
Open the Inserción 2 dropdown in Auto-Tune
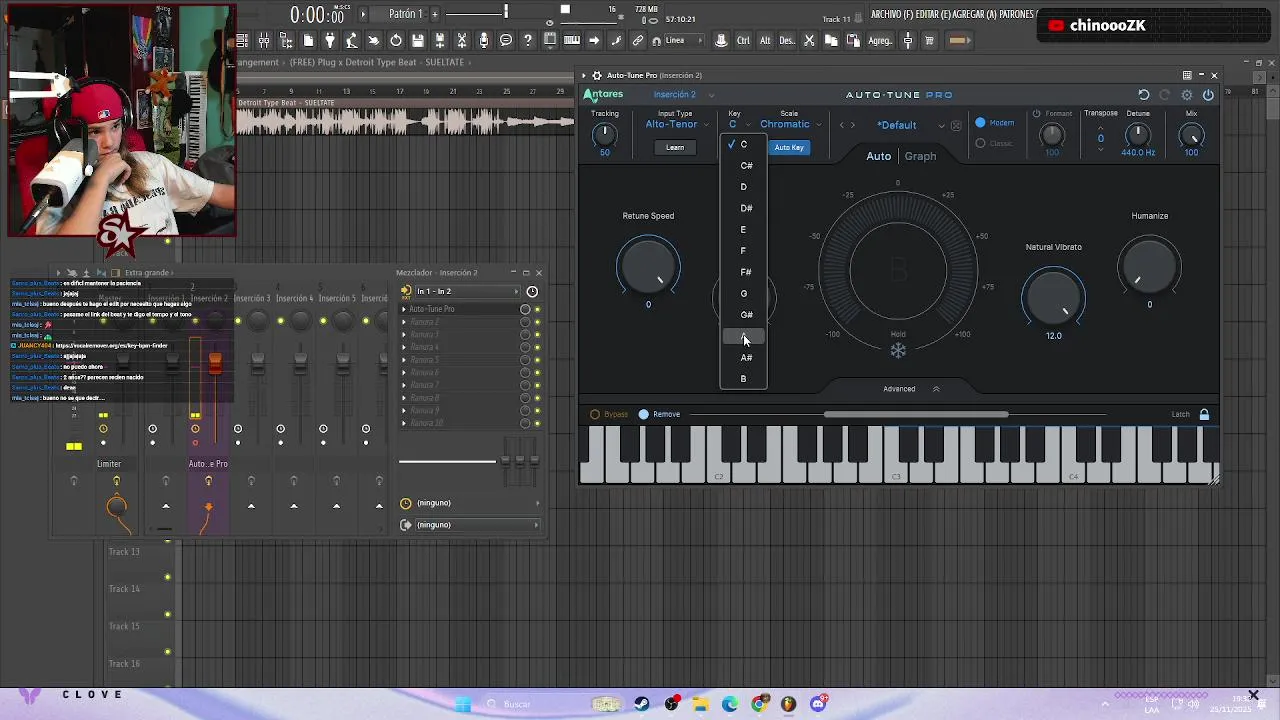[683, 95]
